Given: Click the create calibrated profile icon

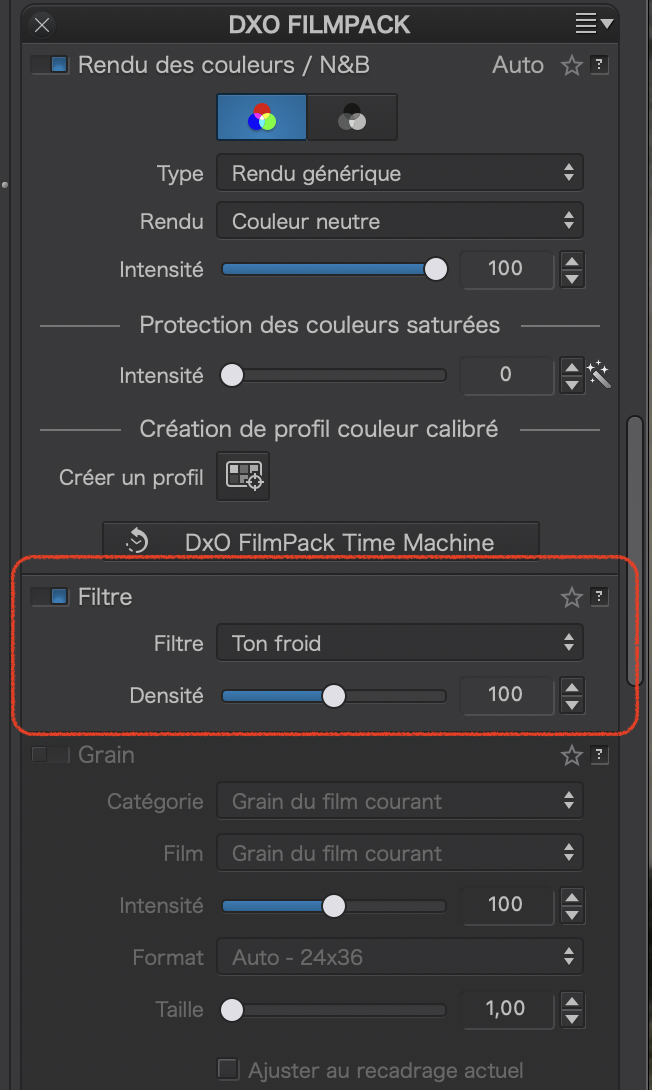Looking at the screenshot, I should [243, 476].
